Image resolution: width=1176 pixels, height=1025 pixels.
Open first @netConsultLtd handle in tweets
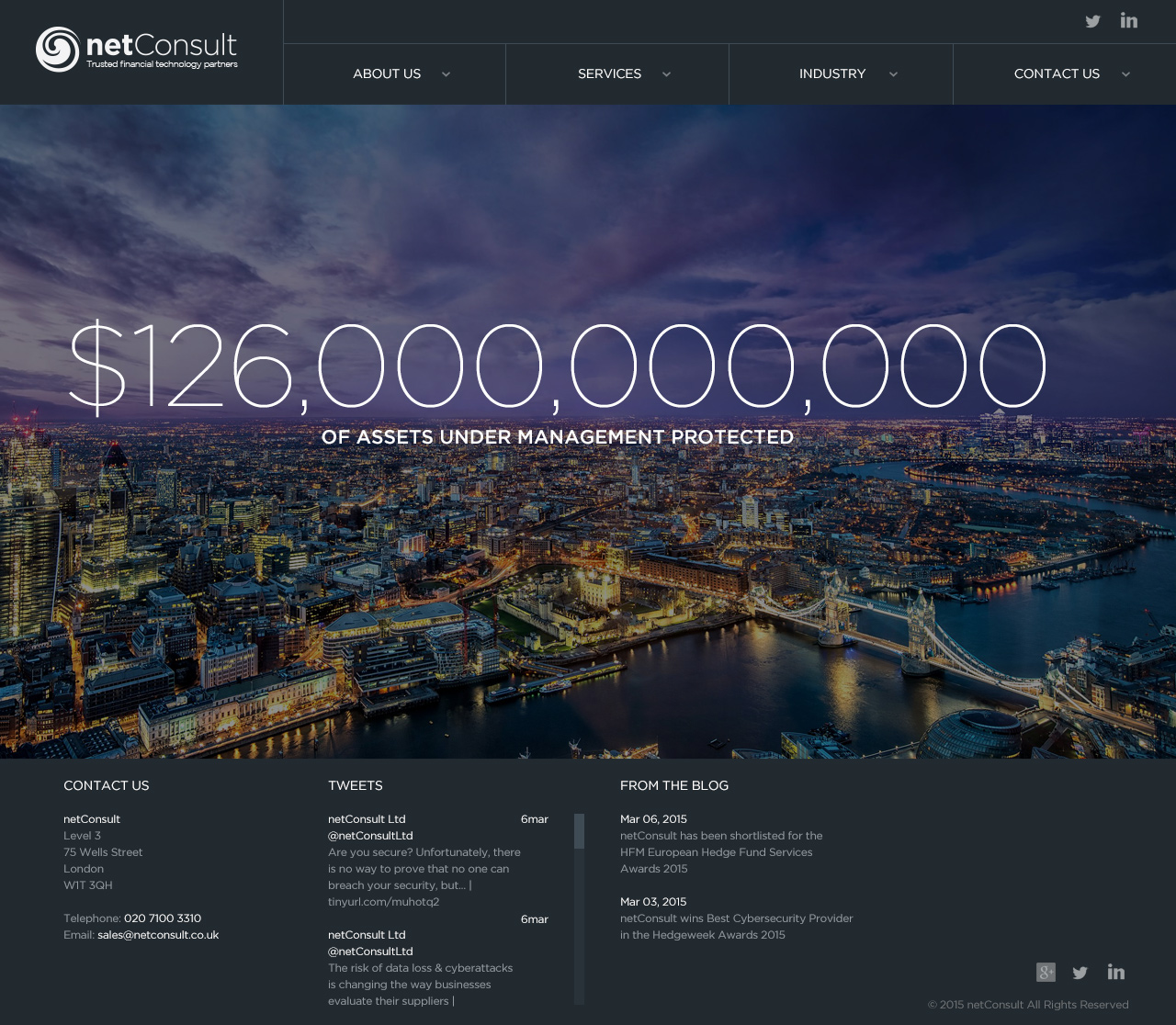(x=370, y=836)
